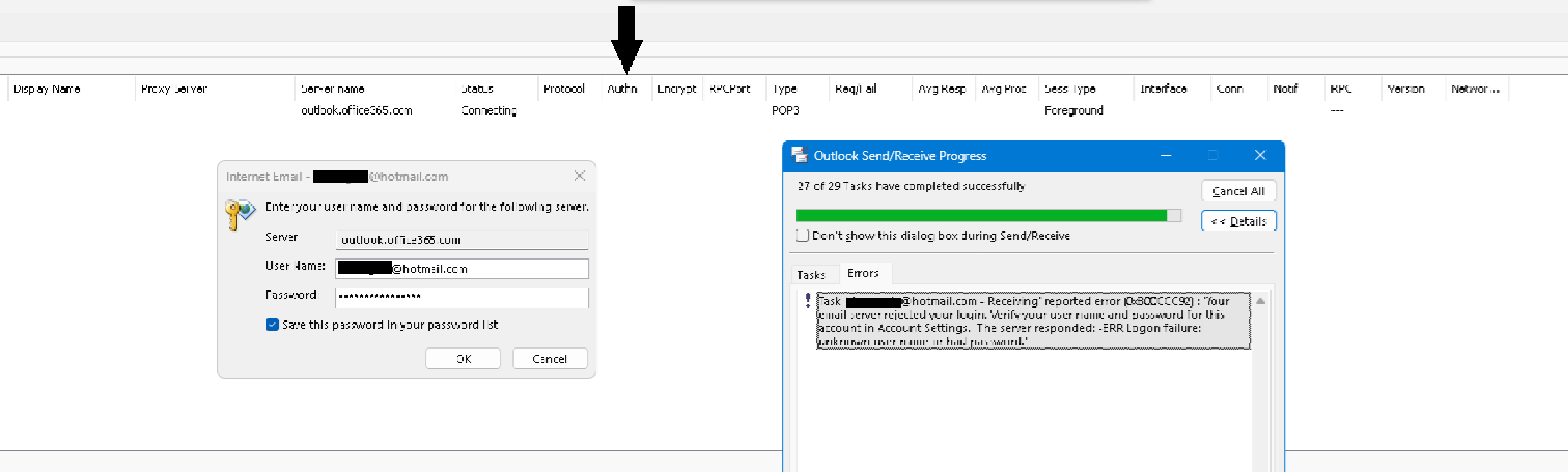Click the POP3 type cell

click(786, 110)
